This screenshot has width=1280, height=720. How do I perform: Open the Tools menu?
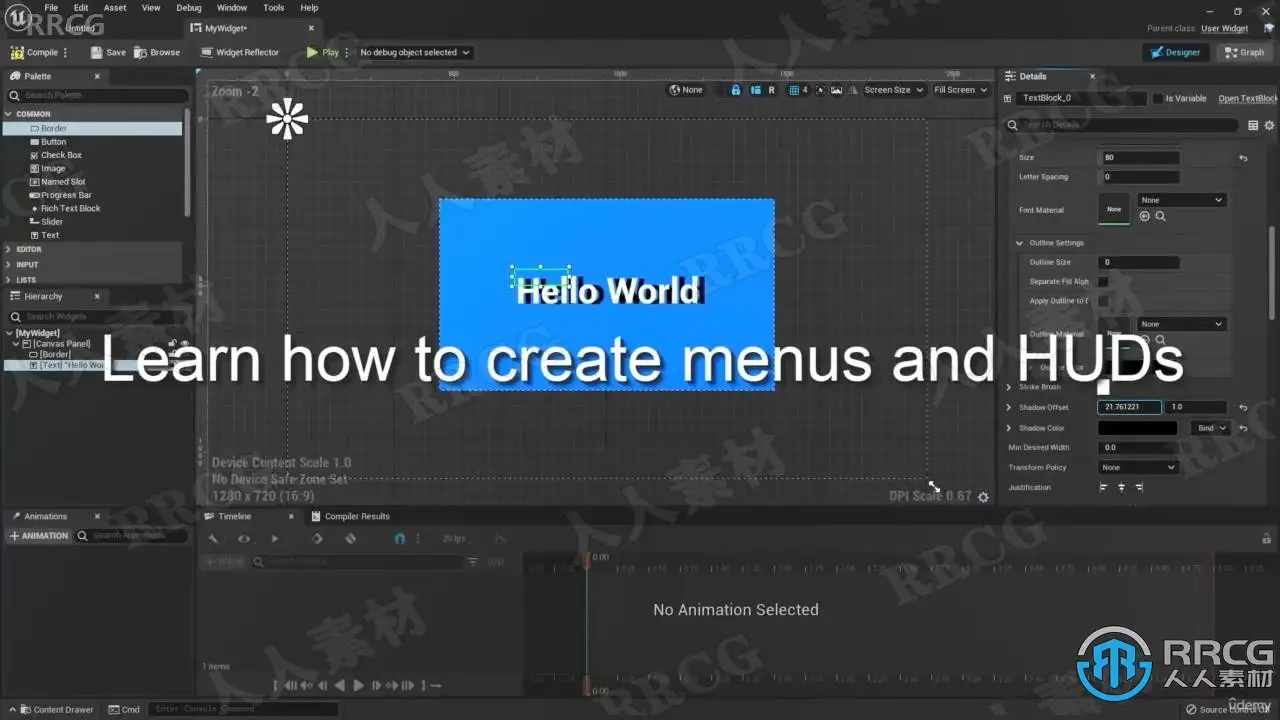(x=274, y=8)
